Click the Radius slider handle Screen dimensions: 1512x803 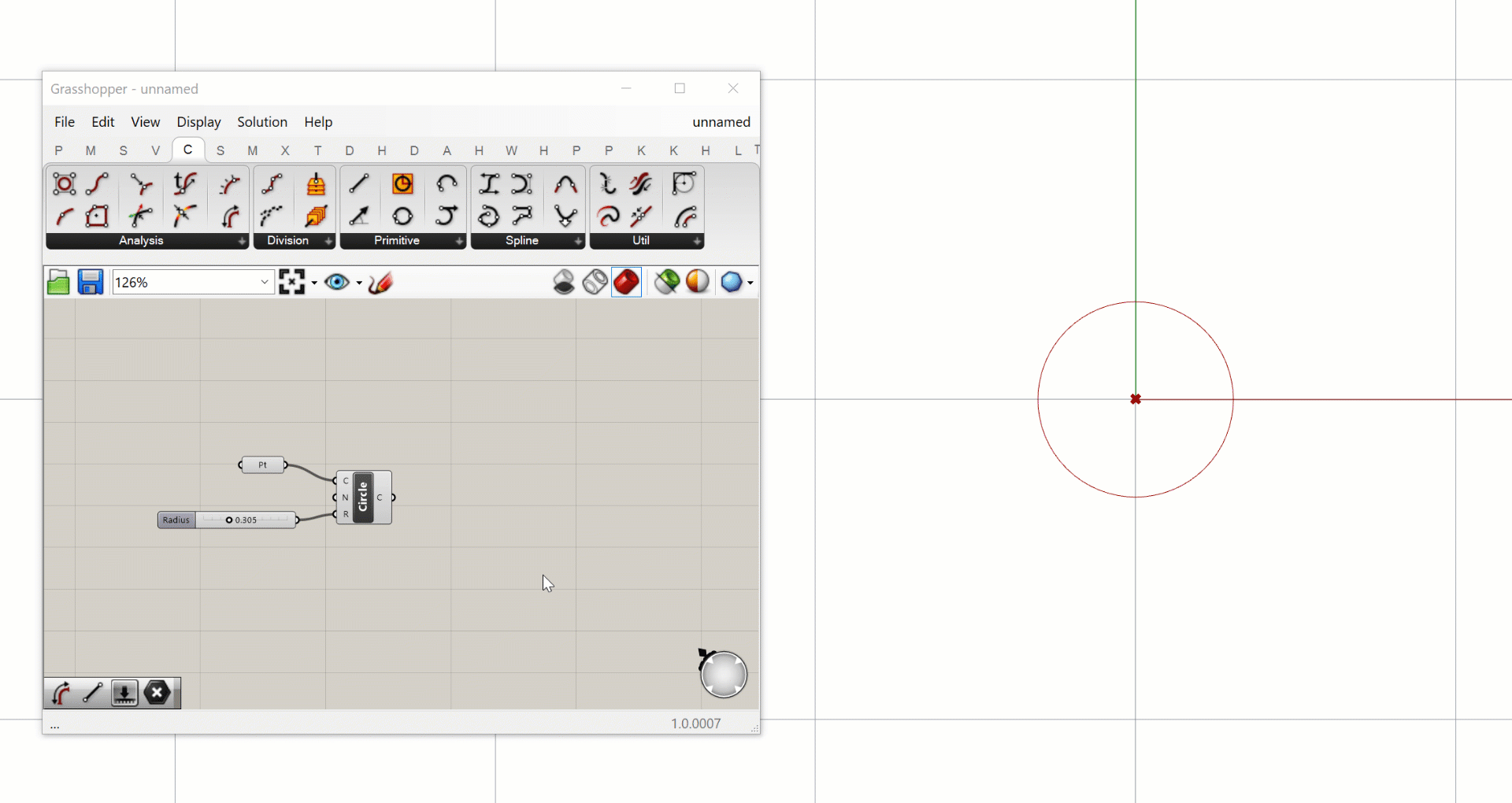coord(229,520)
